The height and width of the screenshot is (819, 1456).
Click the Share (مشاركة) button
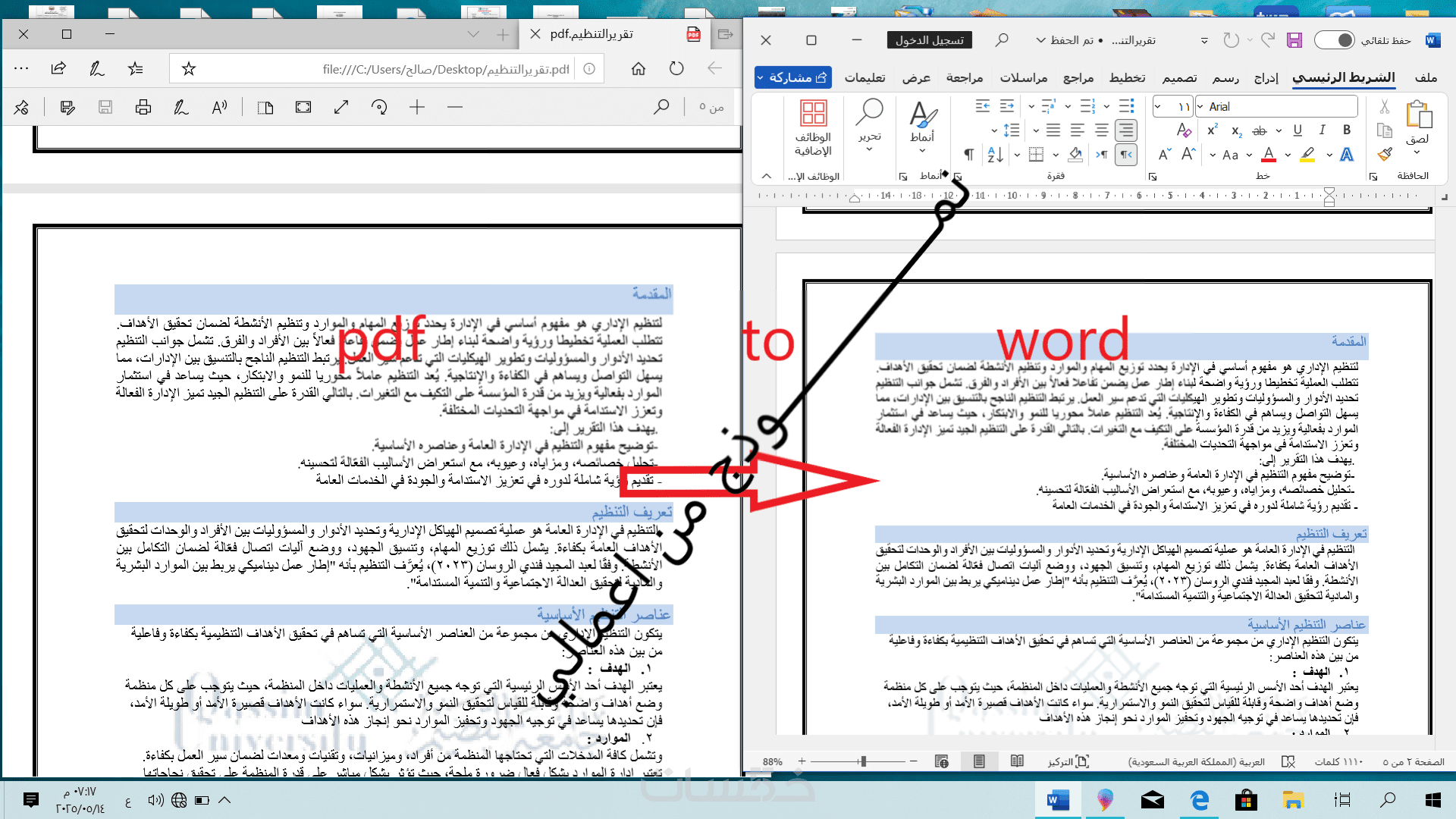tap(793, 77)
